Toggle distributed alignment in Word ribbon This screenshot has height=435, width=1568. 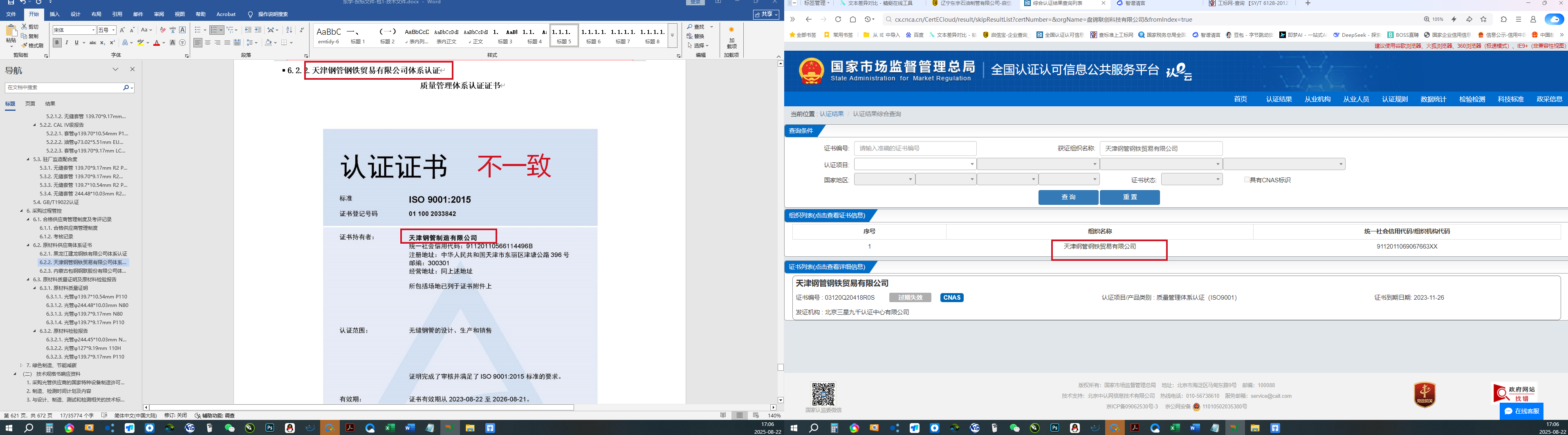[x=237, y=43]
